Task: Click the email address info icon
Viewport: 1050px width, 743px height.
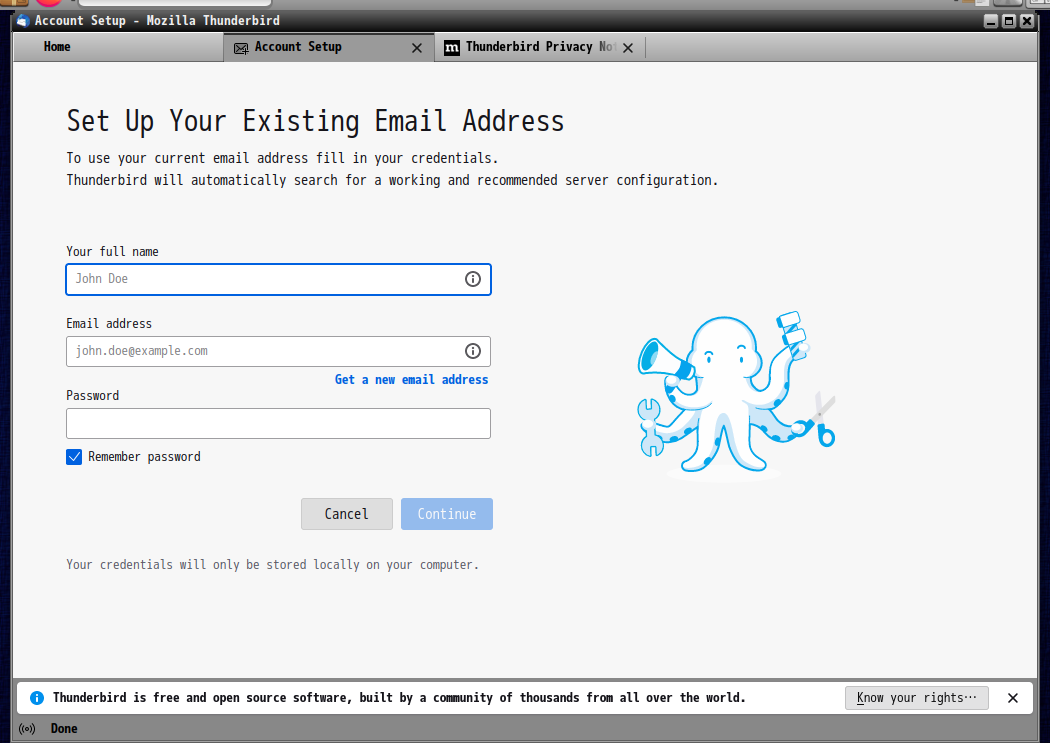Action: [473, 351]
